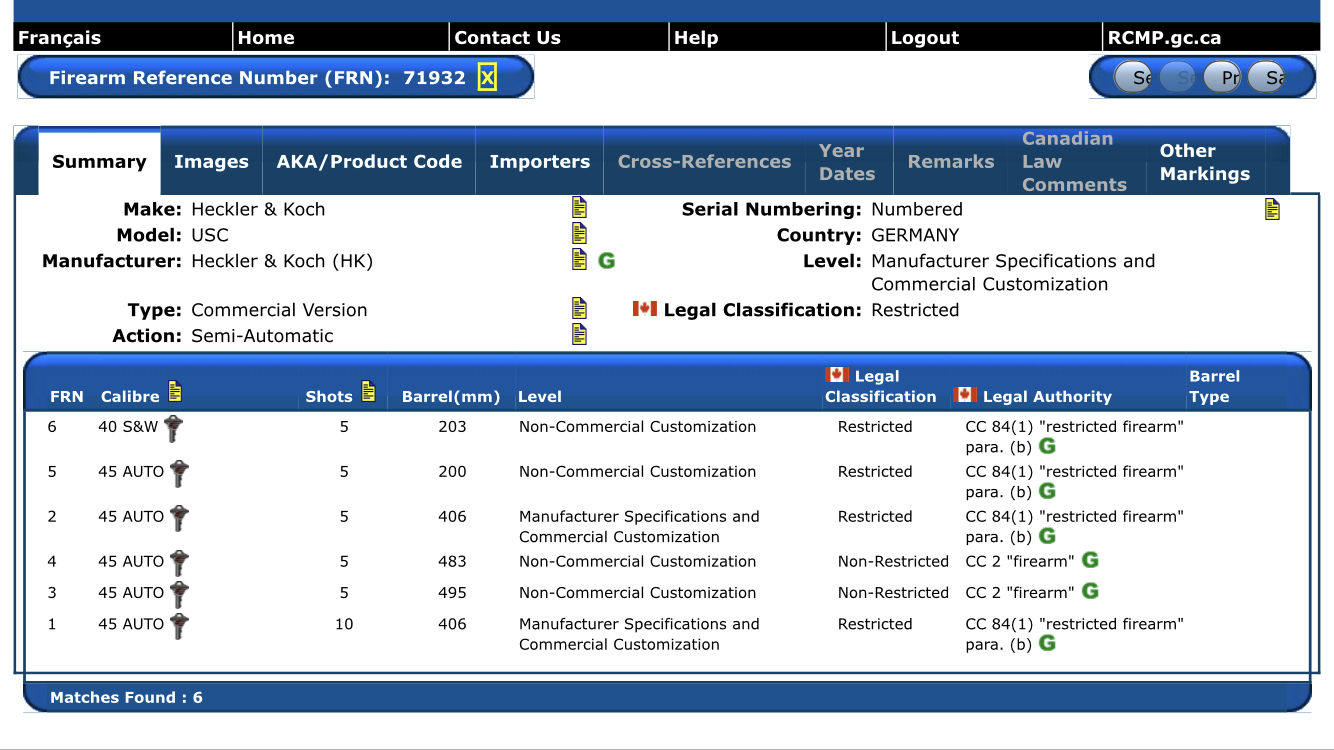
Task: Click the note icon beside Action field
Action: (x=579, y=335)
